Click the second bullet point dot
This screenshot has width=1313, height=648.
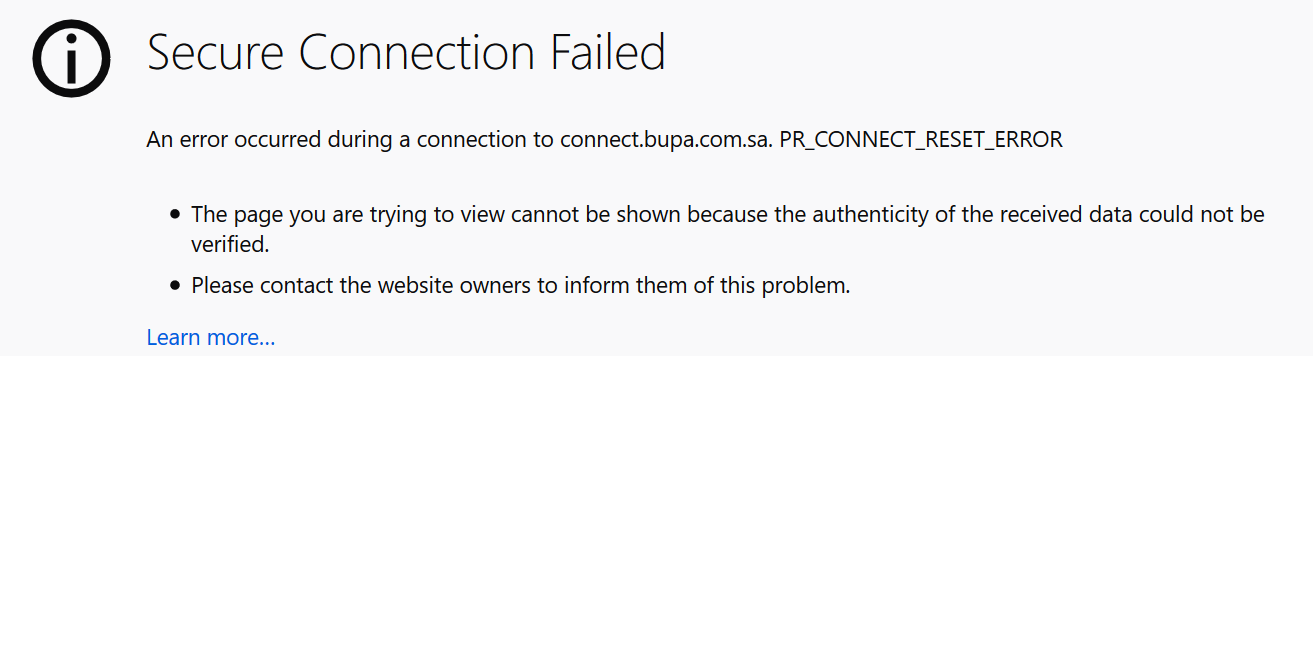pyautogui.click(x=176, y=285)
